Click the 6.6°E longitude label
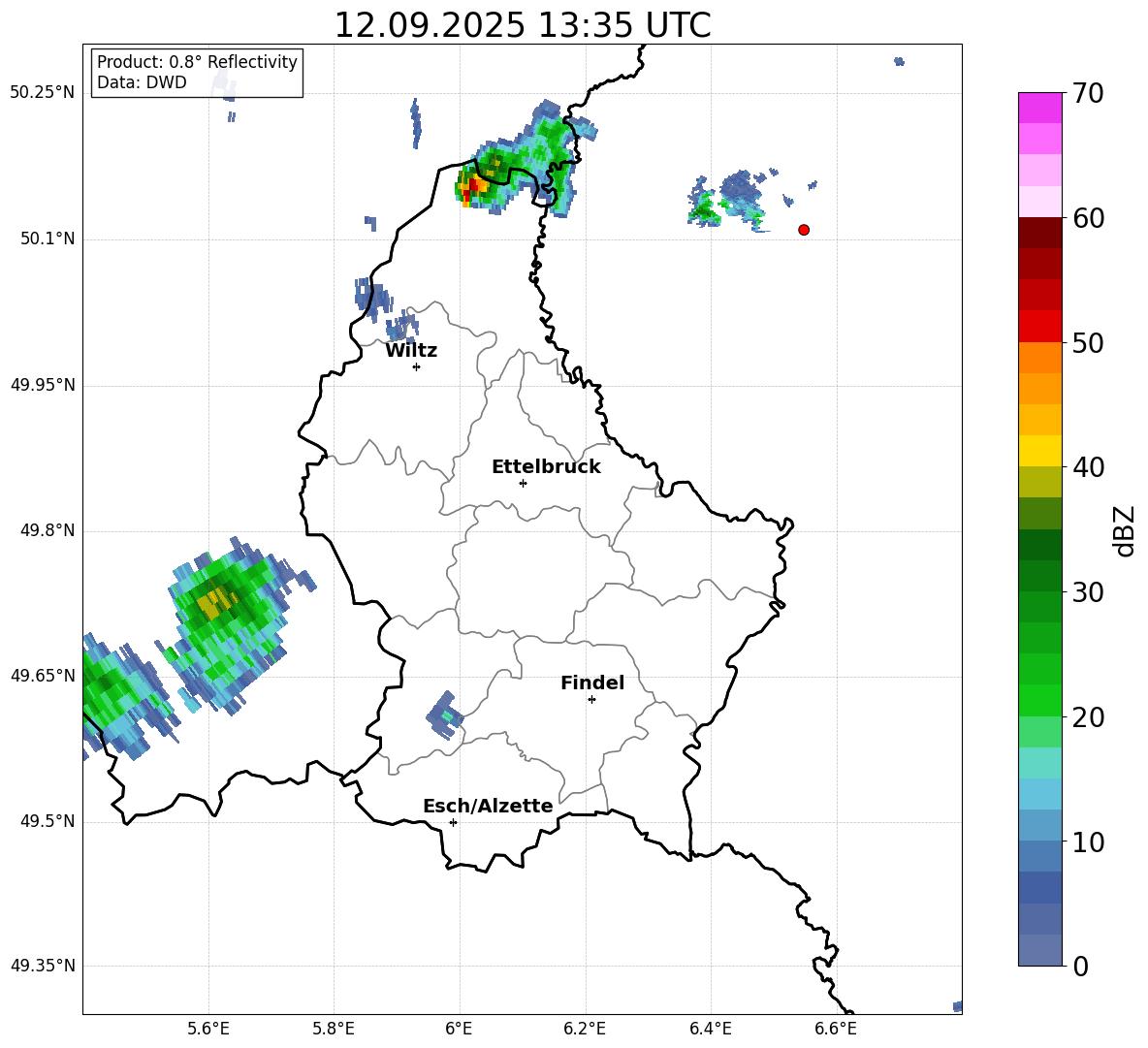This screenshot has width=1148, height=1048. pyautogui.click(x=836, y=1029)
